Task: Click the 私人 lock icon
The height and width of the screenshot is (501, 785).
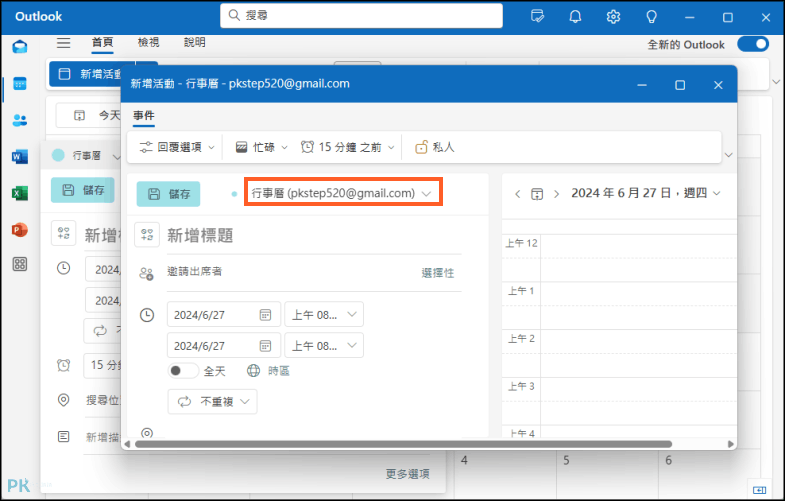Action: 422,147
